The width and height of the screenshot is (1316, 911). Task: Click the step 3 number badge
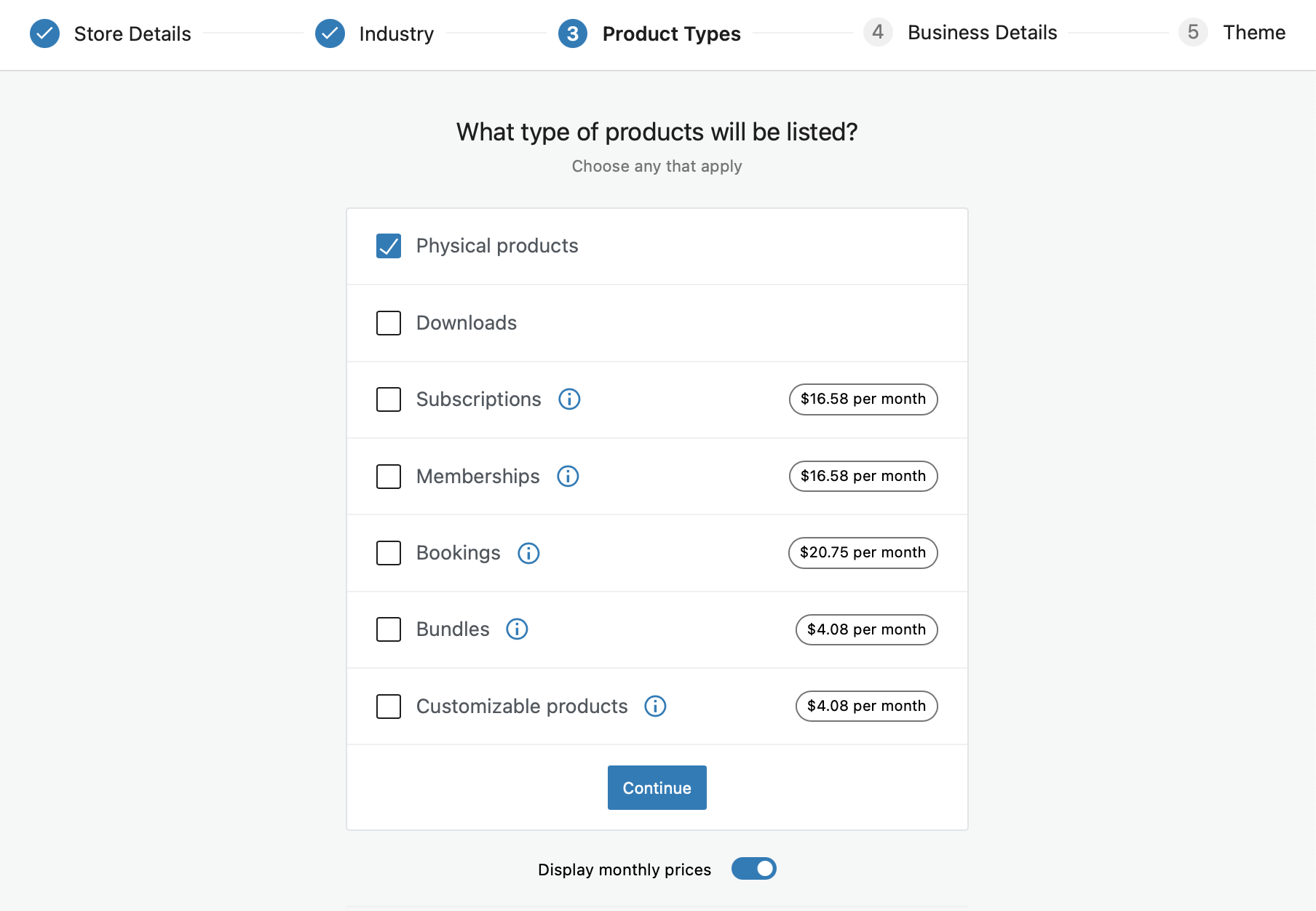click(573, 33)
